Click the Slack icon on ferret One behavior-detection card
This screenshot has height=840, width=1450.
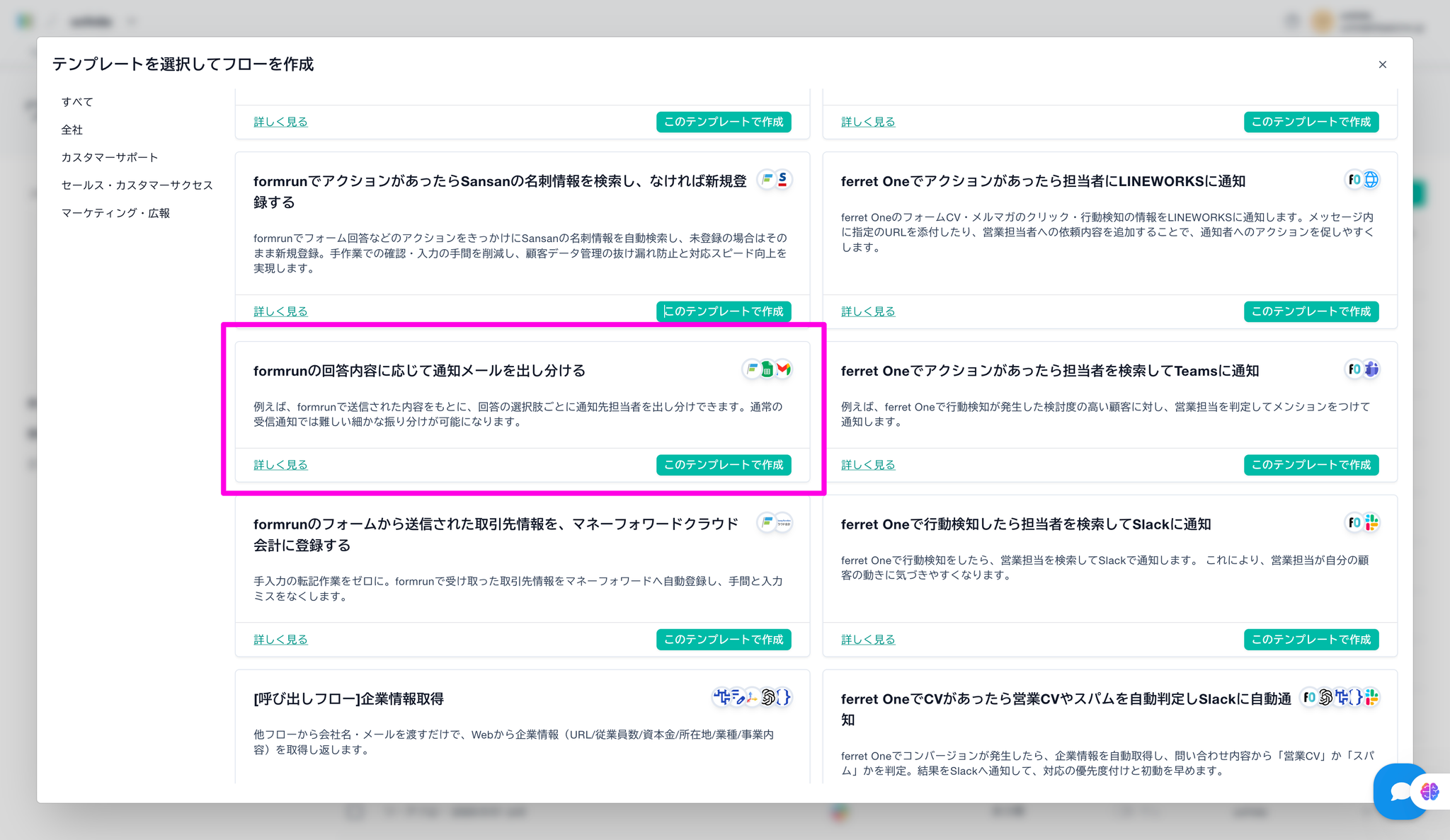click(1371, 523)
